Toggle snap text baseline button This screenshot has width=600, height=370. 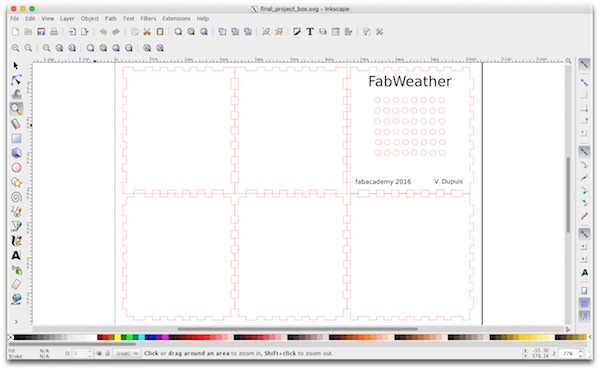(x=584, y=272)
